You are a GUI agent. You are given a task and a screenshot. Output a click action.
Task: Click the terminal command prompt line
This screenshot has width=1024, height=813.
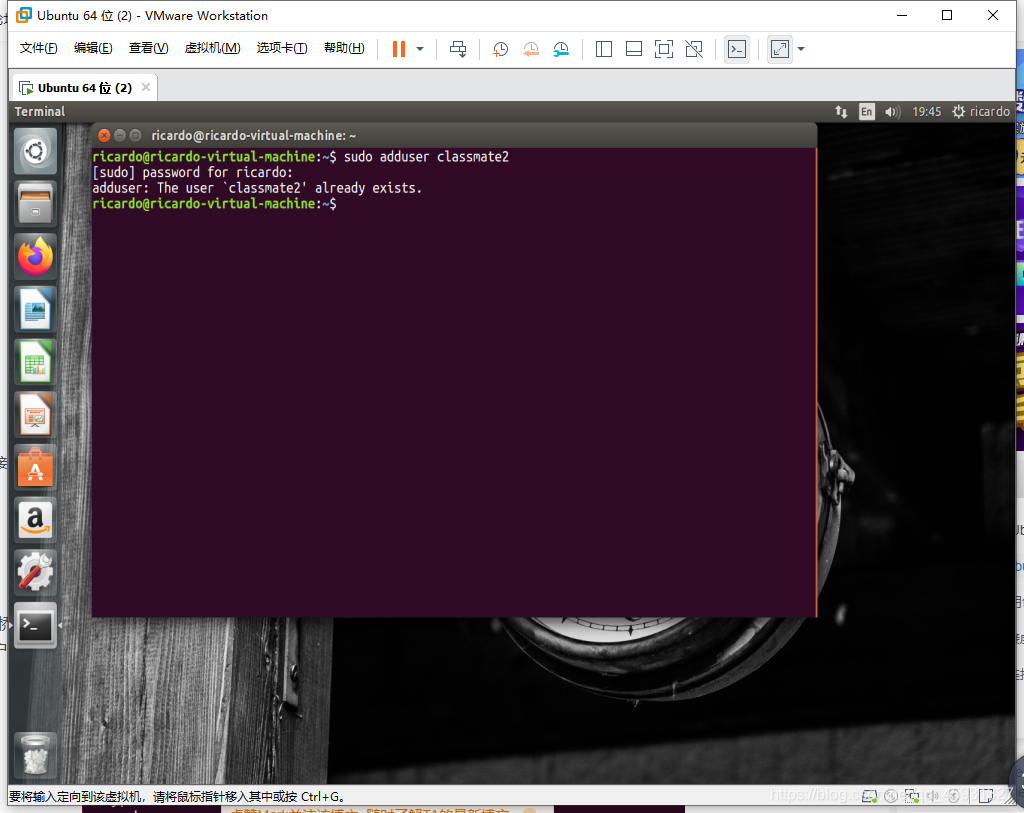point(214,204)
